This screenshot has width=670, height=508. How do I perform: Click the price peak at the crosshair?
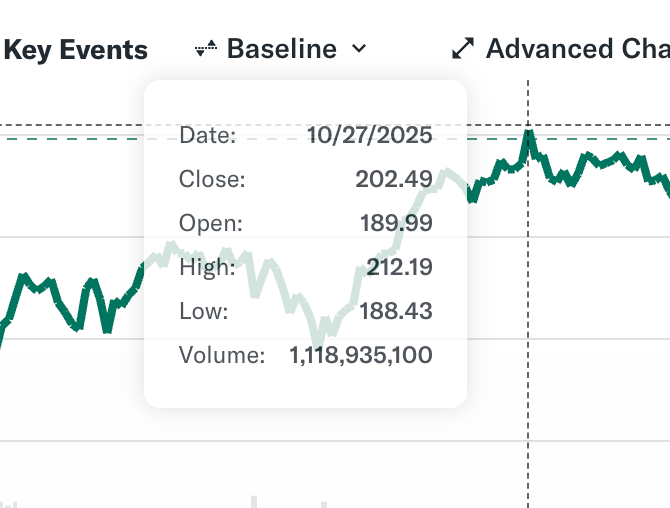528,133
